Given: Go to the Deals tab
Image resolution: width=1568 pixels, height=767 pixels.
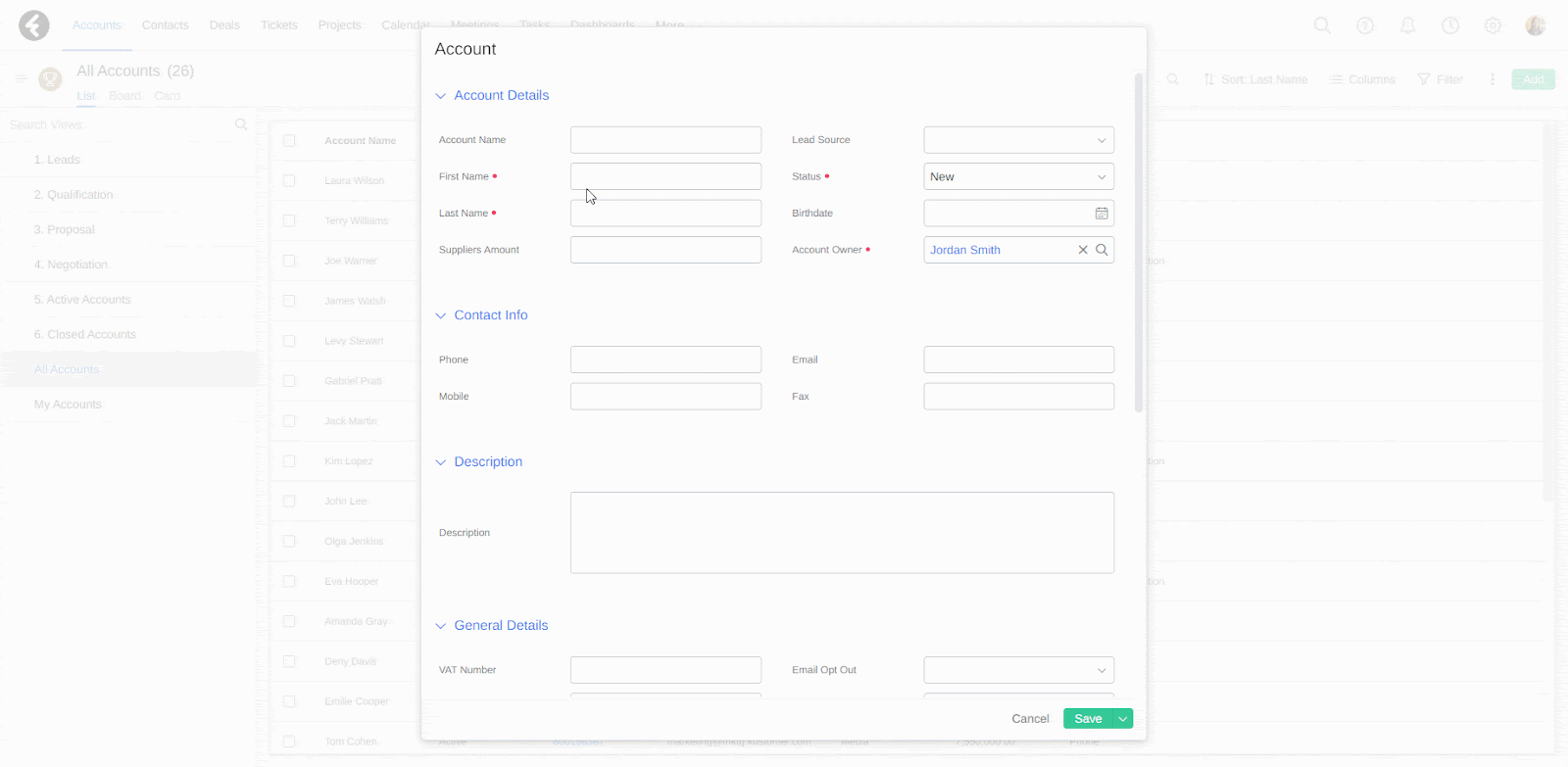Looking at the screenshot, I should coord(224,25).
